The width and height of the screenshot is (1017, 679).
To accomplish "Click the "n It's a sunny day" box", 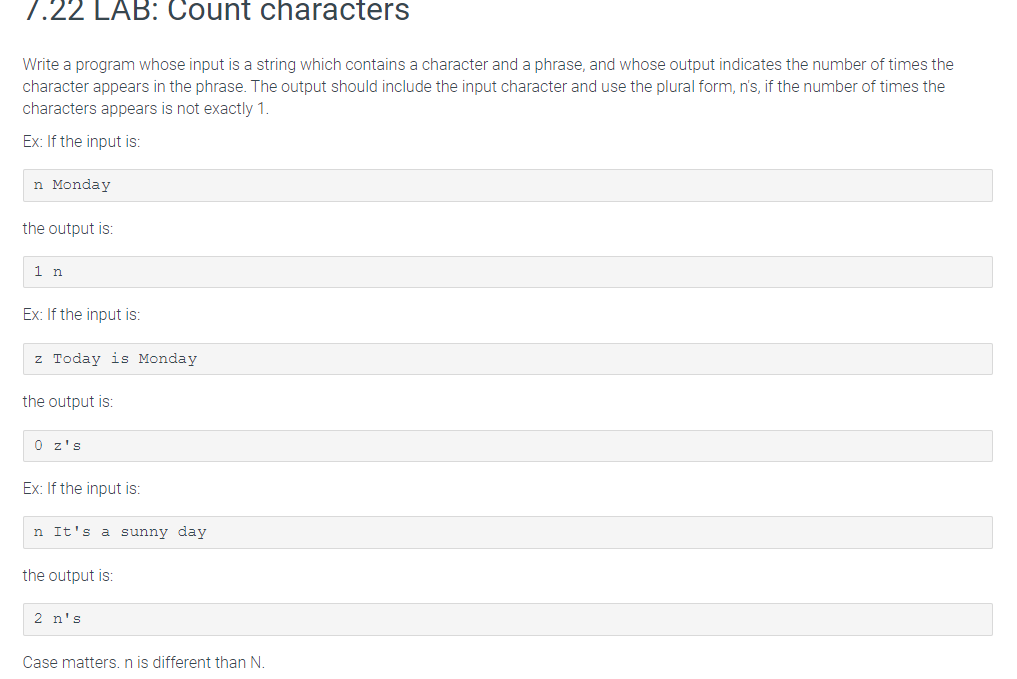I will coord(507,532).
